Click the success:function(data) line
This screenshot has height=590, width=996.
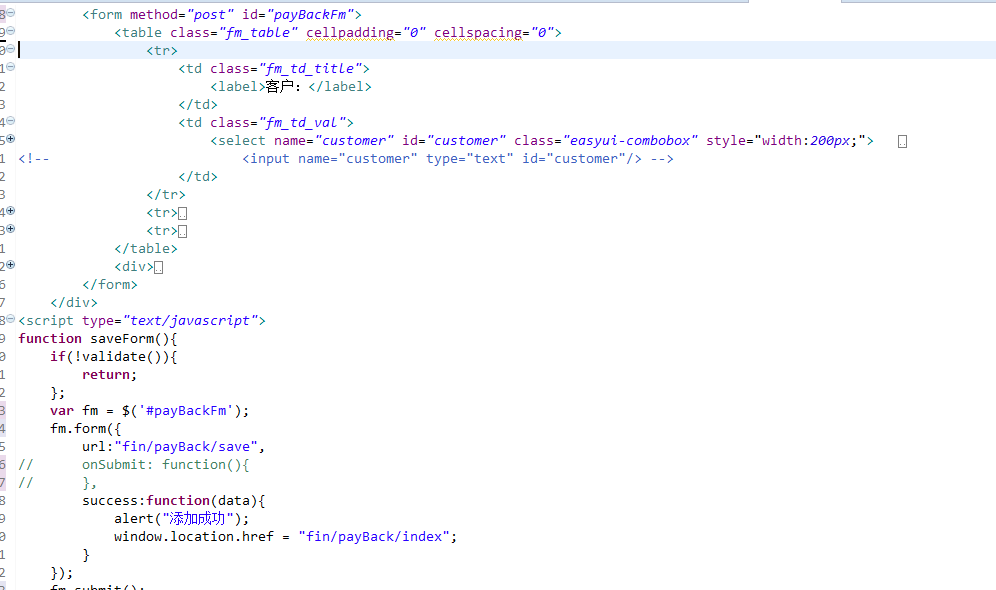pyautogui.click(x=173, y=501)
